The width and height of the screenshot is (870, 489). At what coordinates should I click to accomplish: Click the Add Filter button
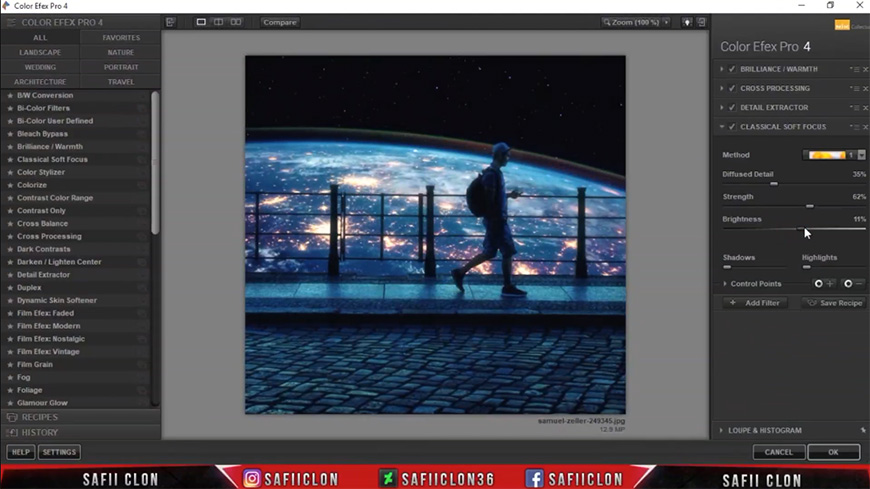[x=755, y=303]
